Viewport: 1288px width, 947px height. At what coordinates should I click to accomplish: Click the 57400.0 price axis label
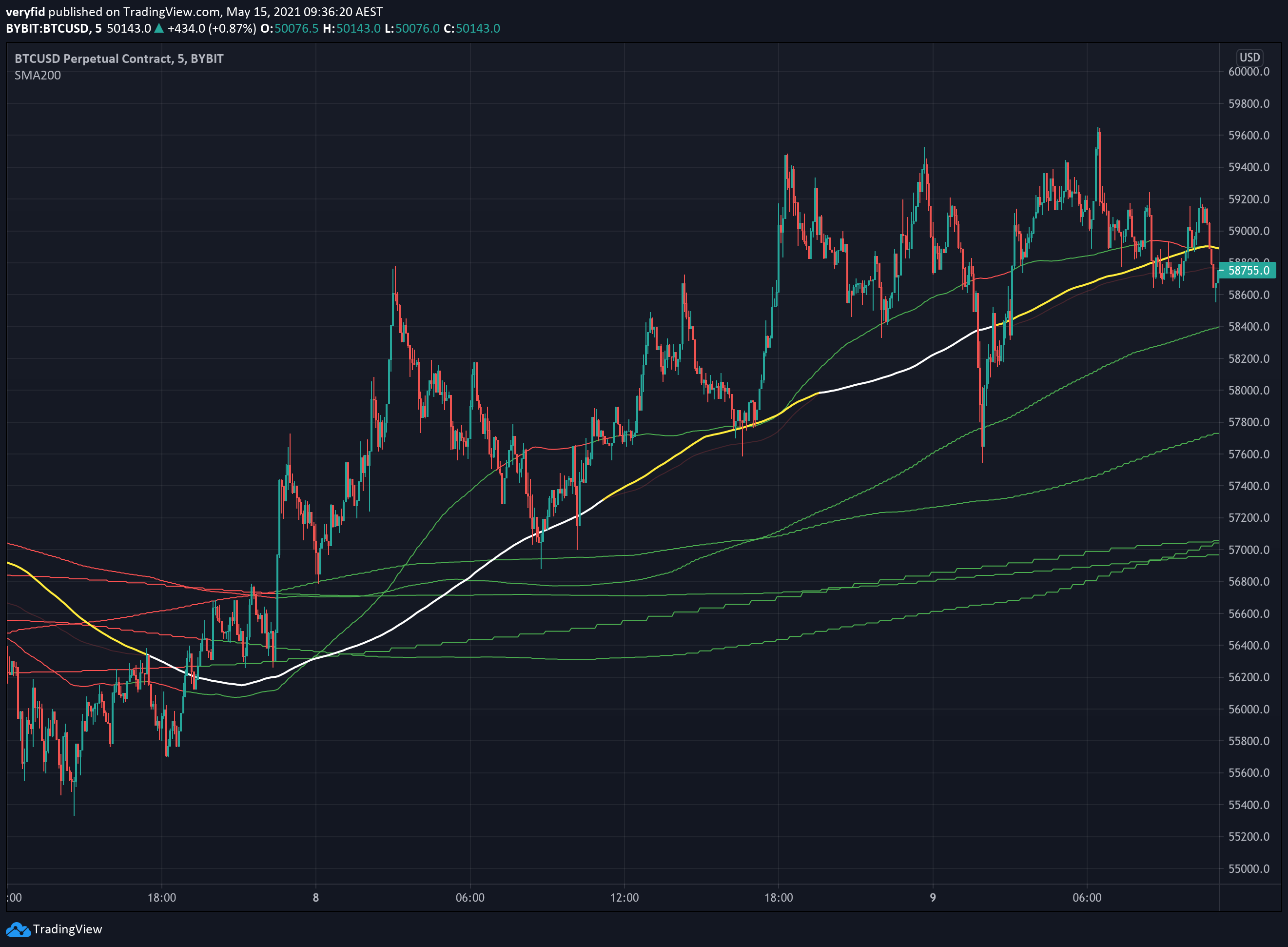[1249, 486]
